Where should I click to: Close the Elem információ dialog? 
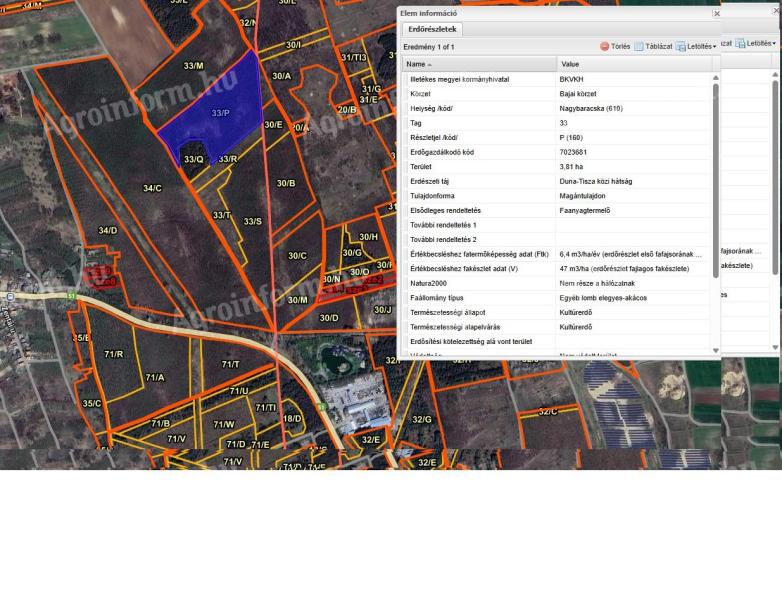pyautogui.click(x=717, y=13)
